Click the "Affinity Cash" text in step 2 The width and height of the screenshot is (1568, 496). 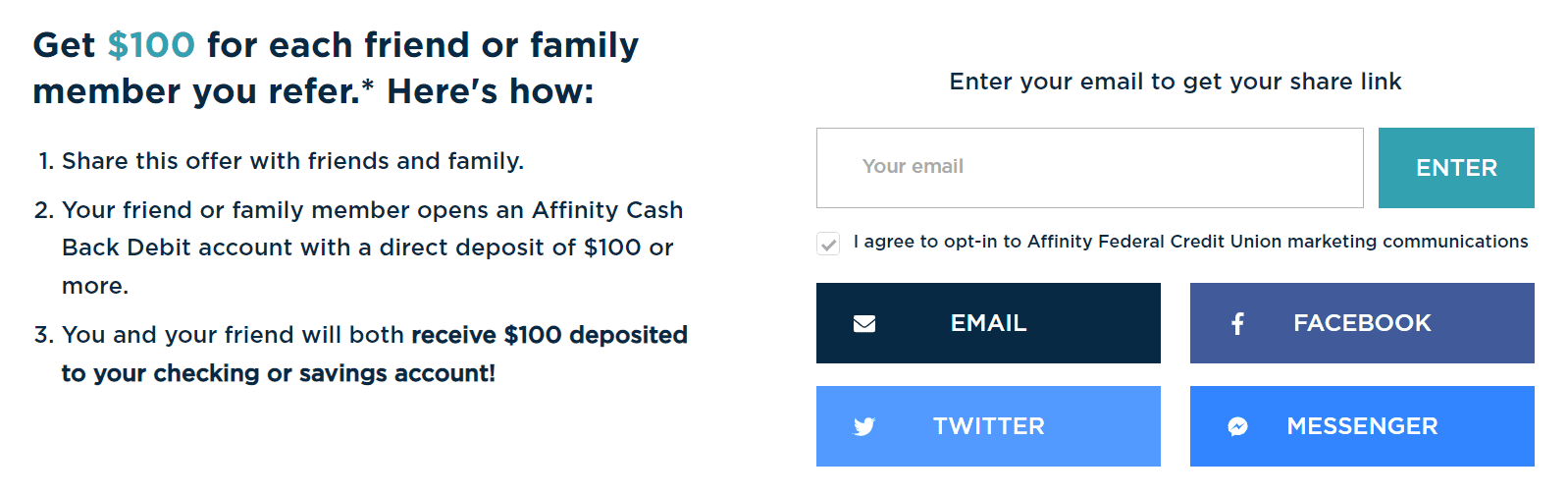(607, 210)
